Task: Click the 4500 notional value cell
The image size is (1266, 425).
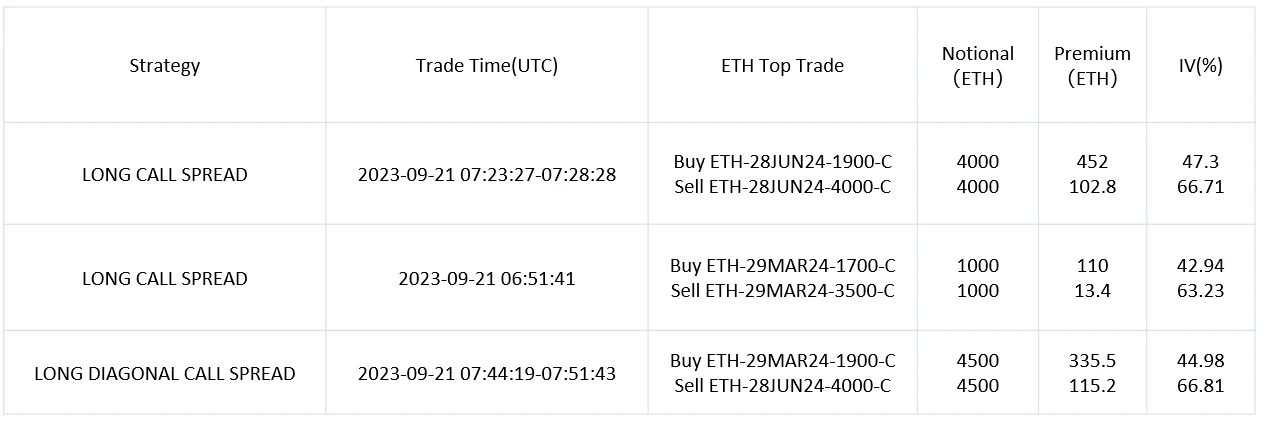Action: 977,361
